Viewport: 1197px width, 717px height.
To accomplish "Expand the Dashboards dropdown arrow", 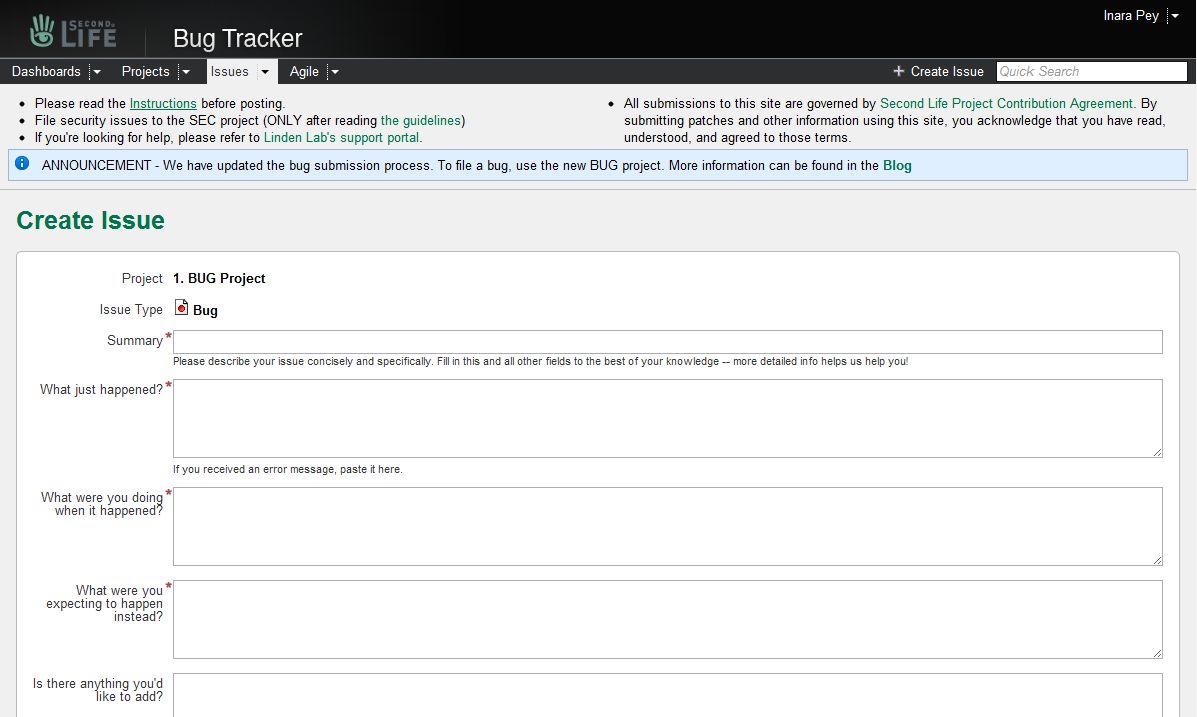I will coord(96,72).
